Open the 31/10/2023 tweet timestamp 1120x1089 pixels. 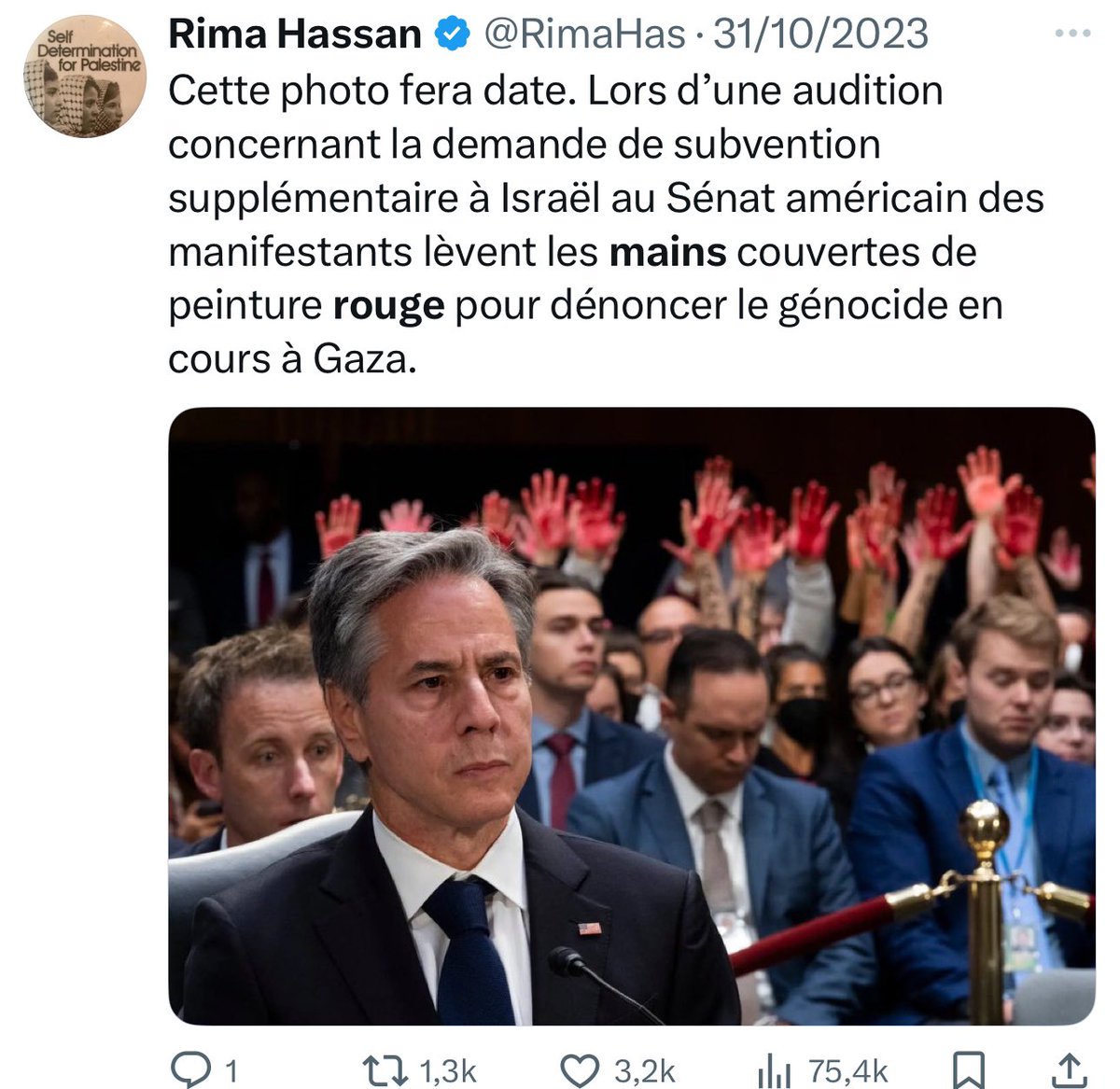pyautogui.click(x=821, y=35)
